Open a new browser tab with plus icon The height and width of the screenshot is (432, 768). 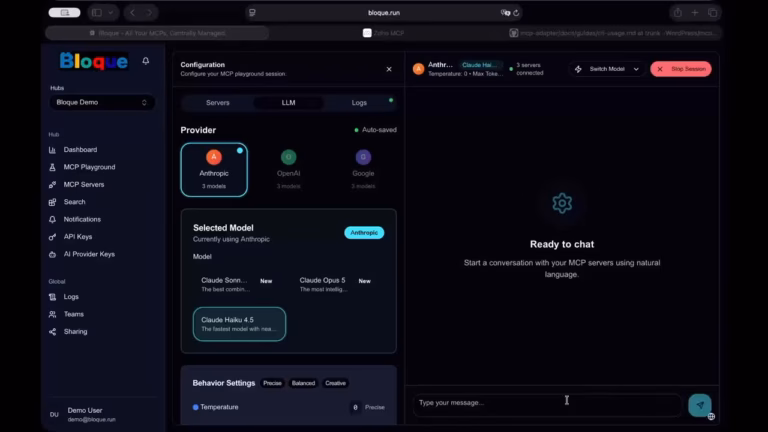pyautogui.click(x=695, y=13)
